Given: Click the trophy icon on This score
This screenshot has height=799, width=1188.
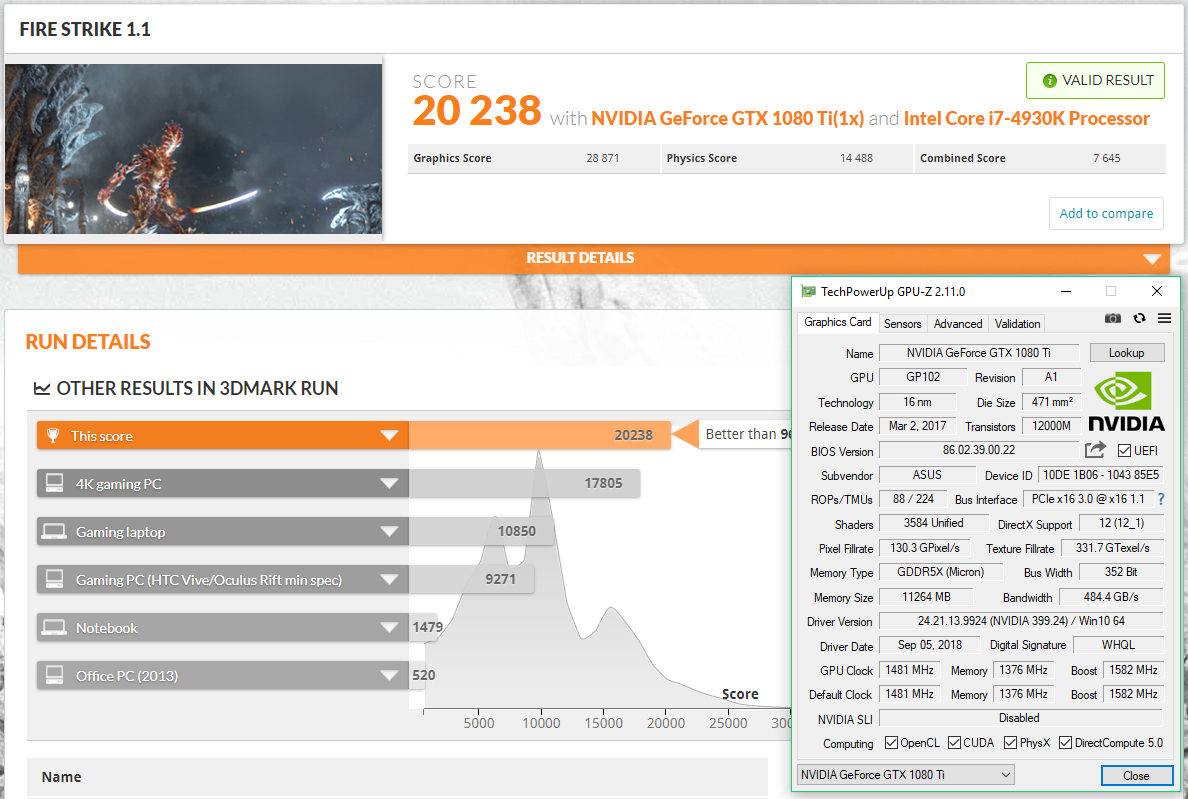Looking at the screenshot, I should coord(52,436).
